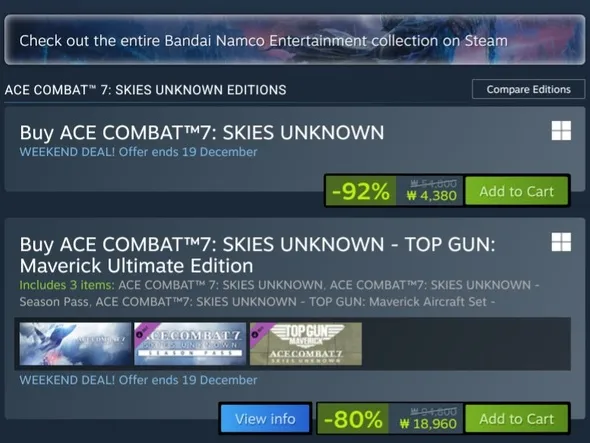
Task: Select the ₩4,380 discounted price
Action: click(x=432, y=196)
